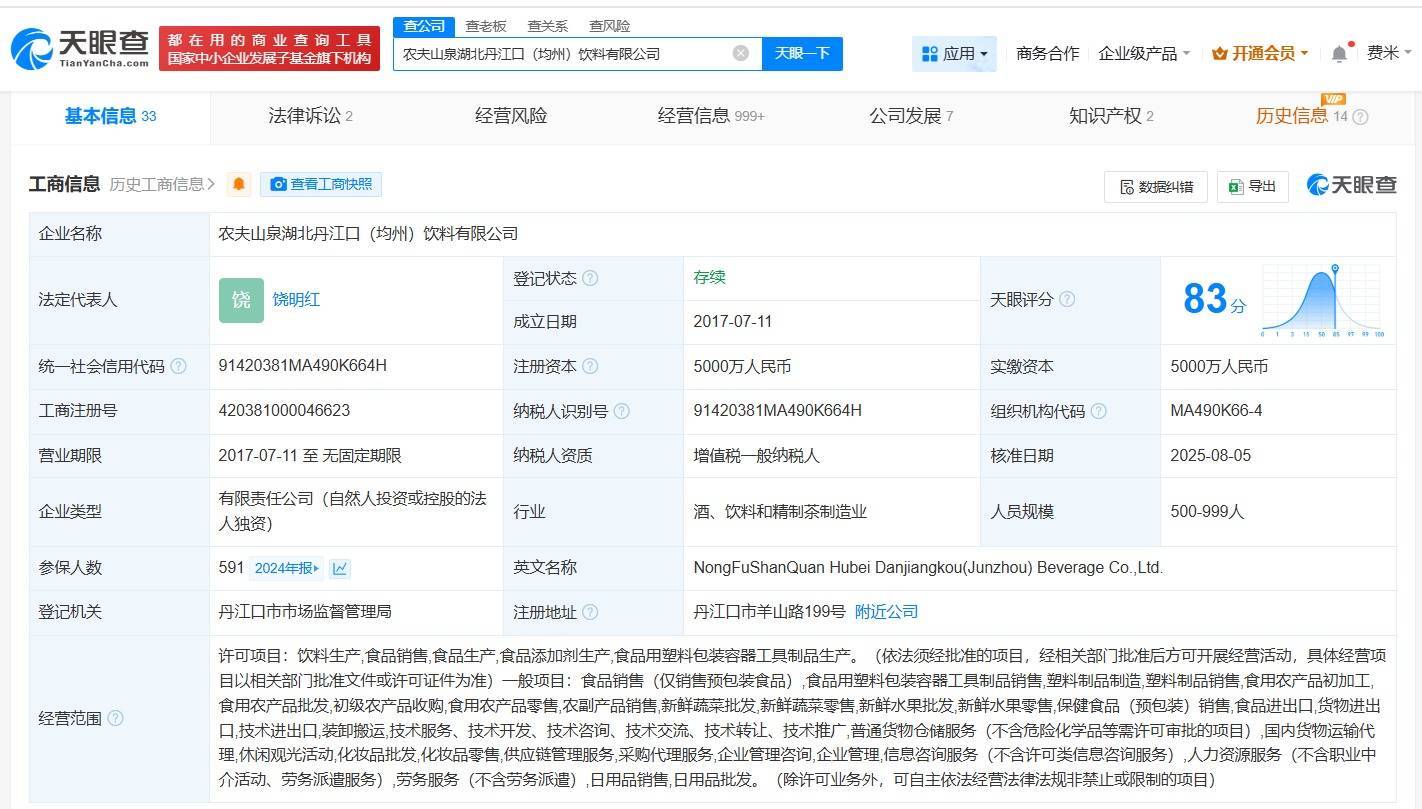
Task: Click the credit code 91420381MA490K664H in 统一社会信用代码 row
Action: [303, 366]
